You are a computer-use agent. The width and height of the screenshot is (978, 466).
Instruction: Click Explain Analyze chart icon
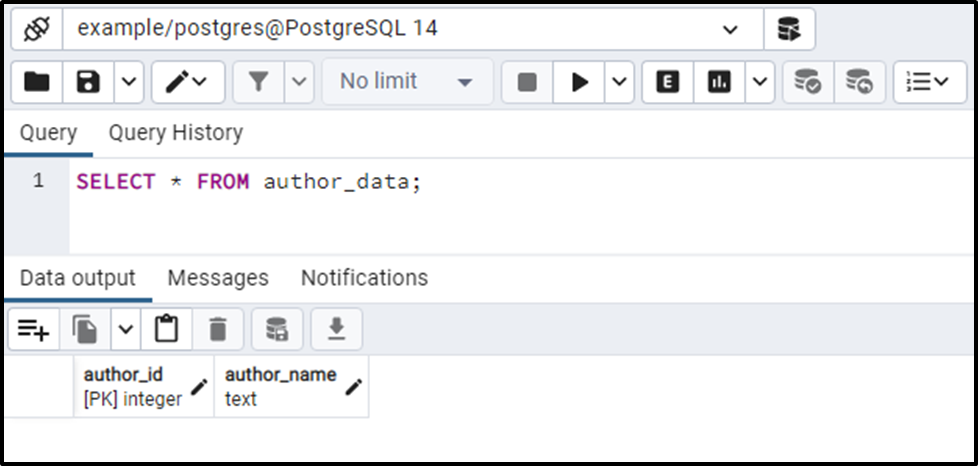pos(719,82)
